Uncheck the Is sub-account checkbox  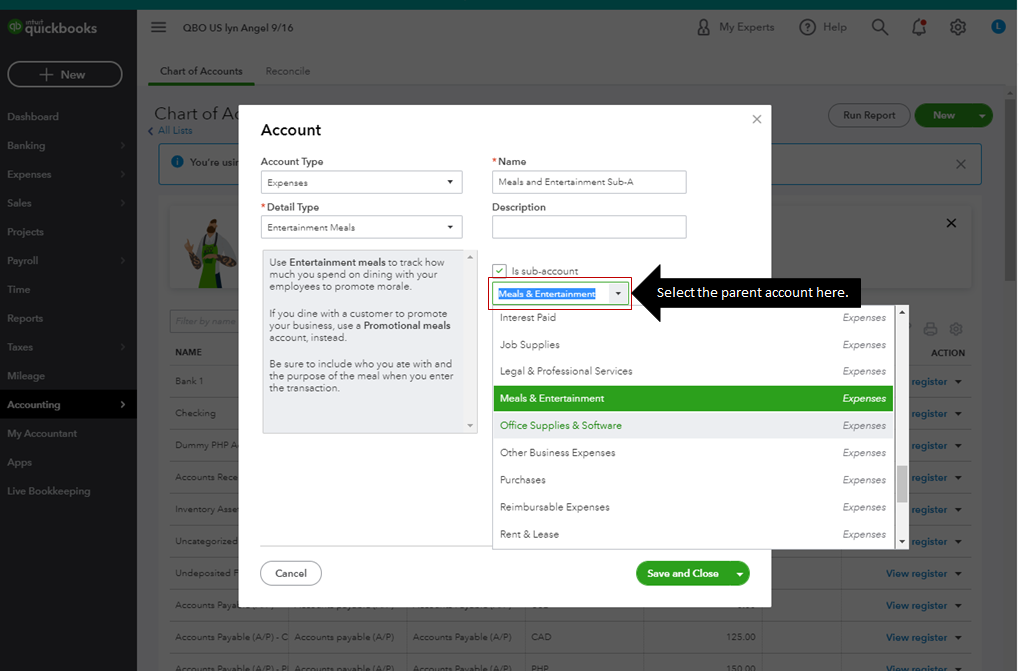tap(499, 271)
